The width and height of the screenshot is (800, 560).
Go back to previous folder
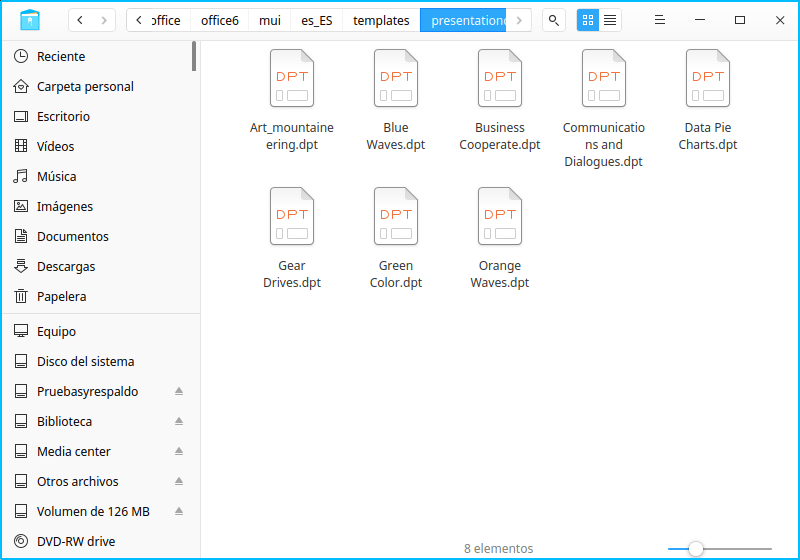80,20
